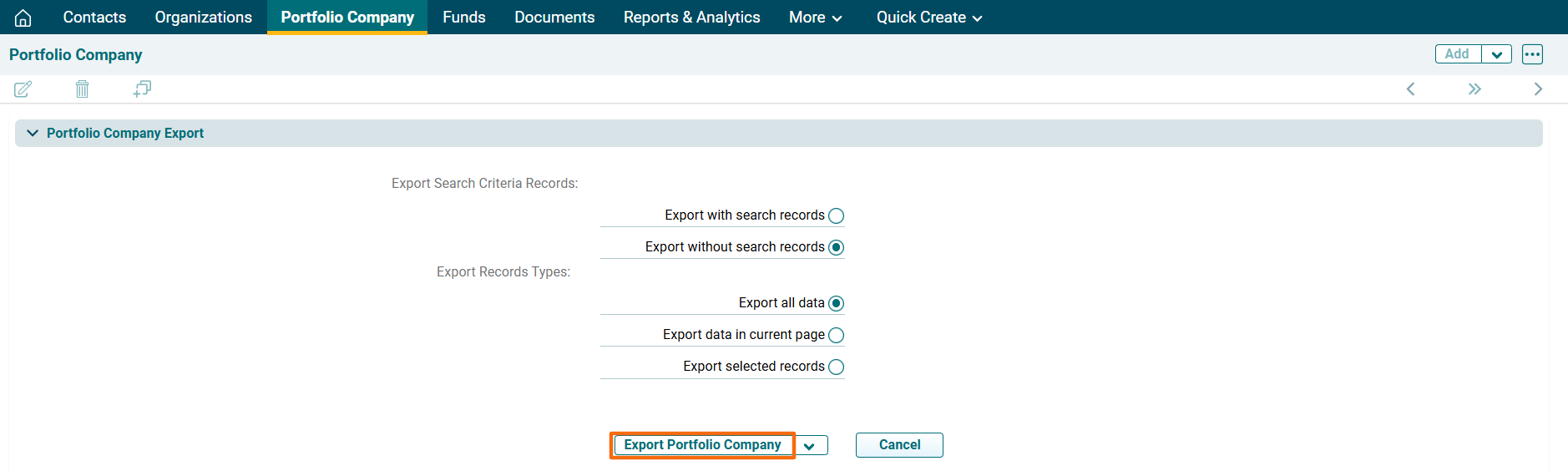Switch to the Funds tab

(463, 18)
